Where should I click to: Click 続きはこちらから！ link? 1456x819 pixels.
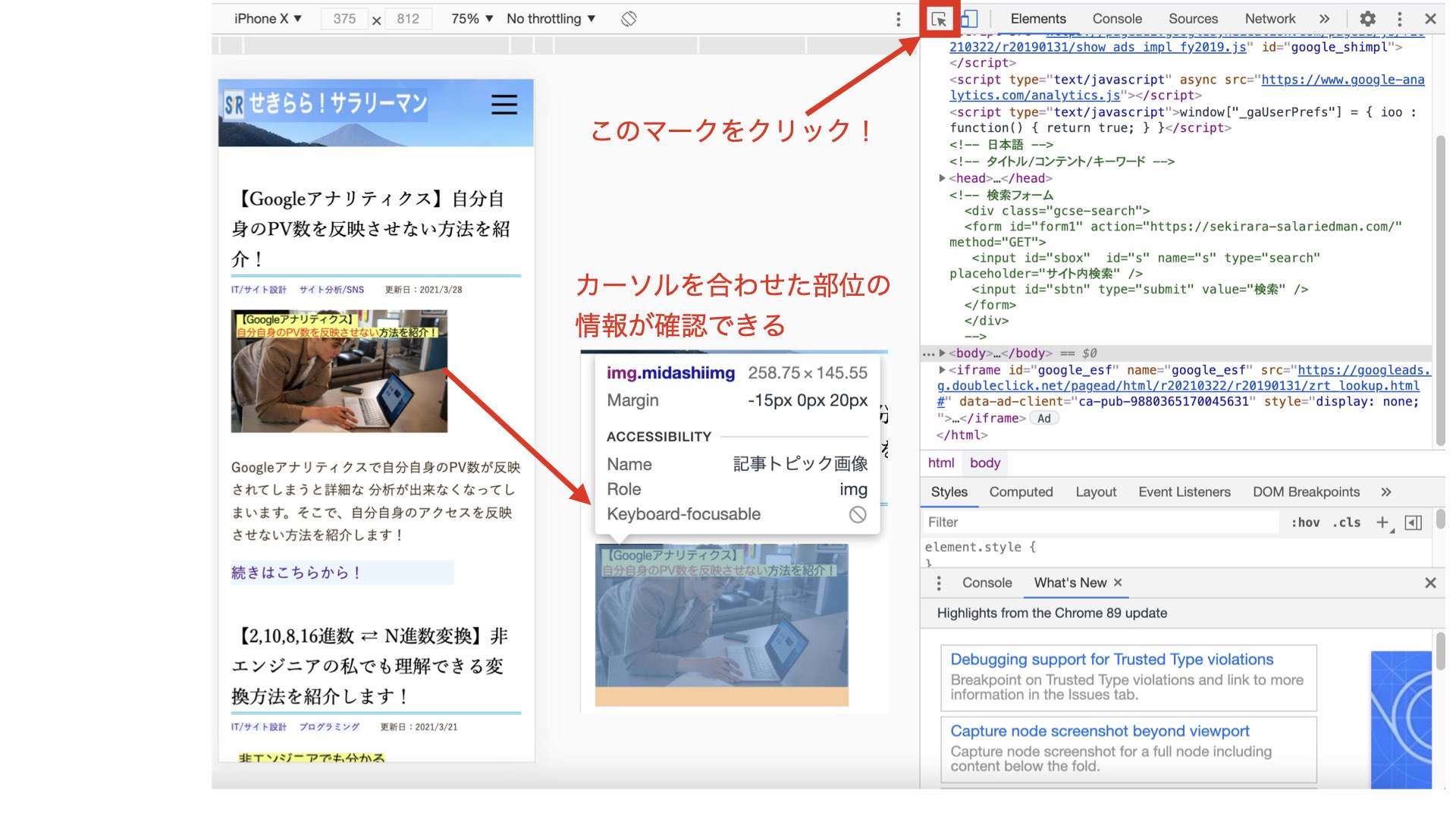[x=296, y=573]
